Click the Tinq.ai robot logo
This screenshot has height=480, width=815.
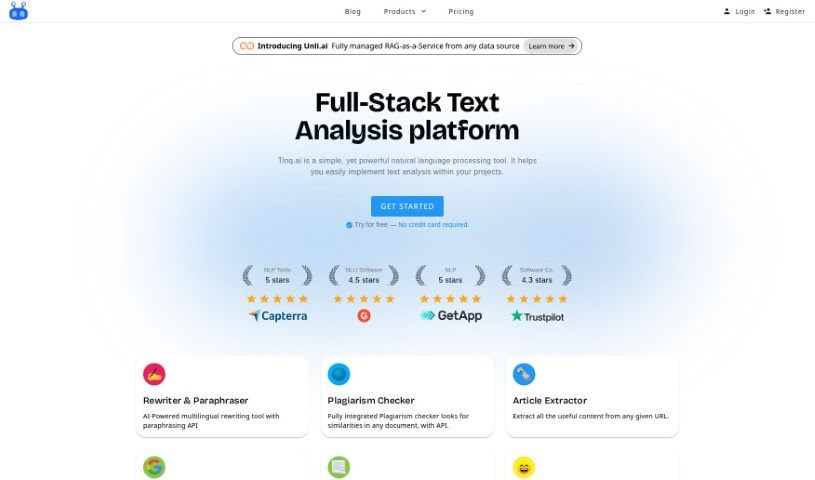pos(18,11)
